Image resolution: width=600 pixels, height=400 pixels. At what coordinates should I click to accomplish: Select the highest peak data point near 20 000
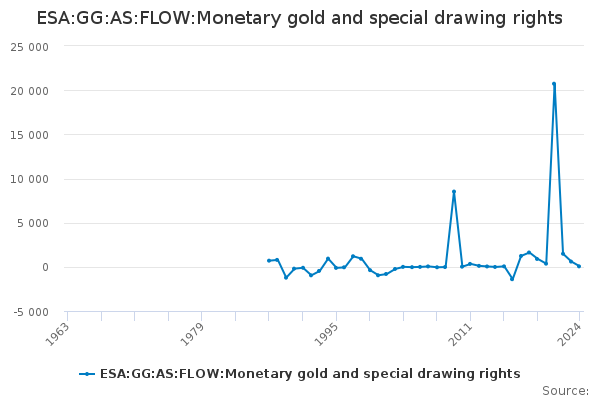[554, 84]
